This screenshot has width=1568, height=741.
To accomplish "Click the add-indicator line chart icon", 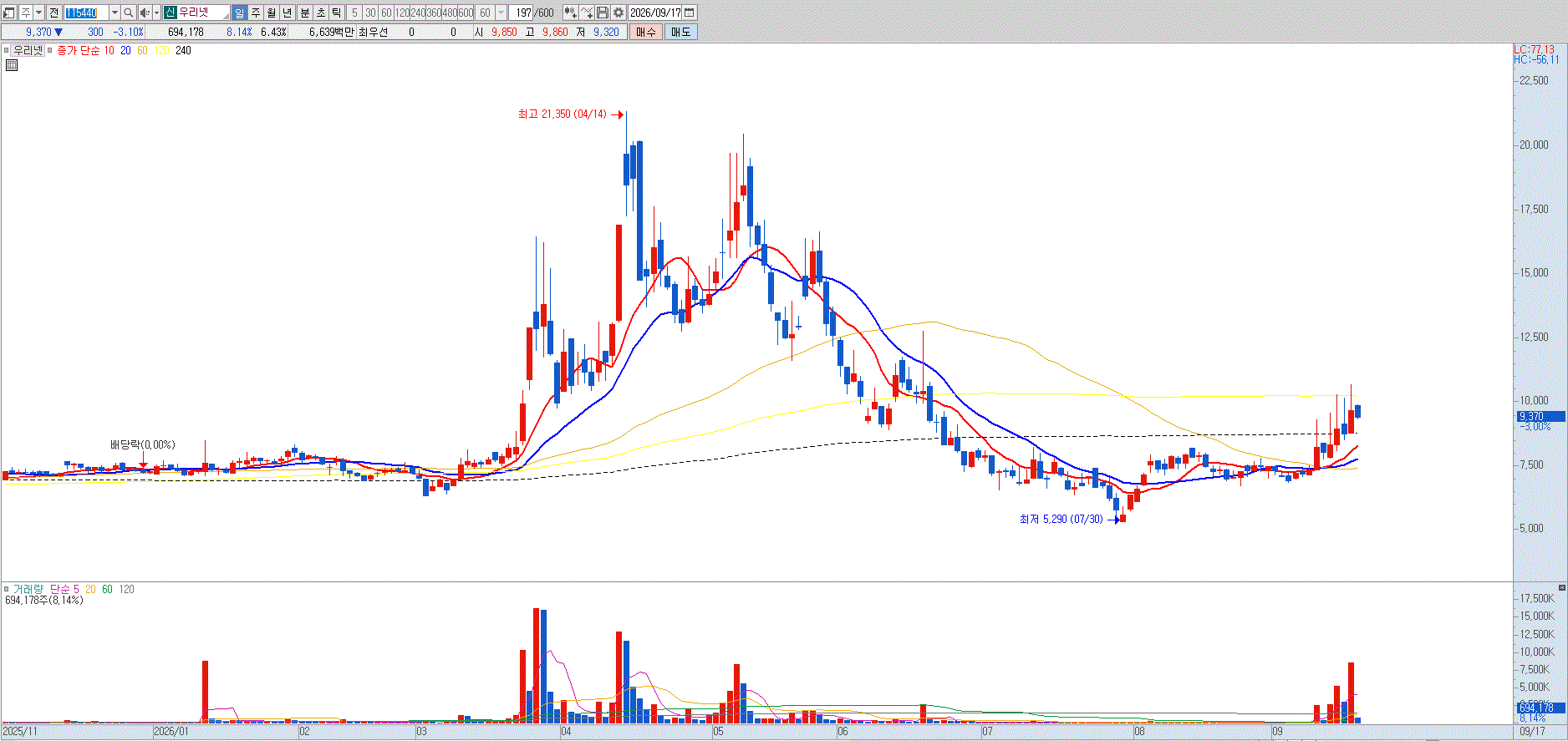I will tap(587, 13).
